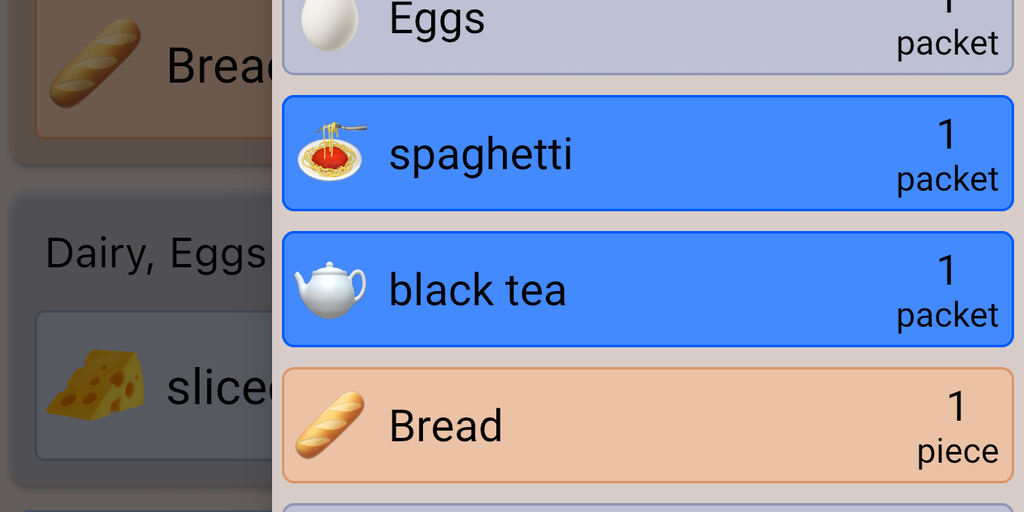Click the egg icon beside Eggs
This screenshot has height=512, width=1024.
pos(329,22)
